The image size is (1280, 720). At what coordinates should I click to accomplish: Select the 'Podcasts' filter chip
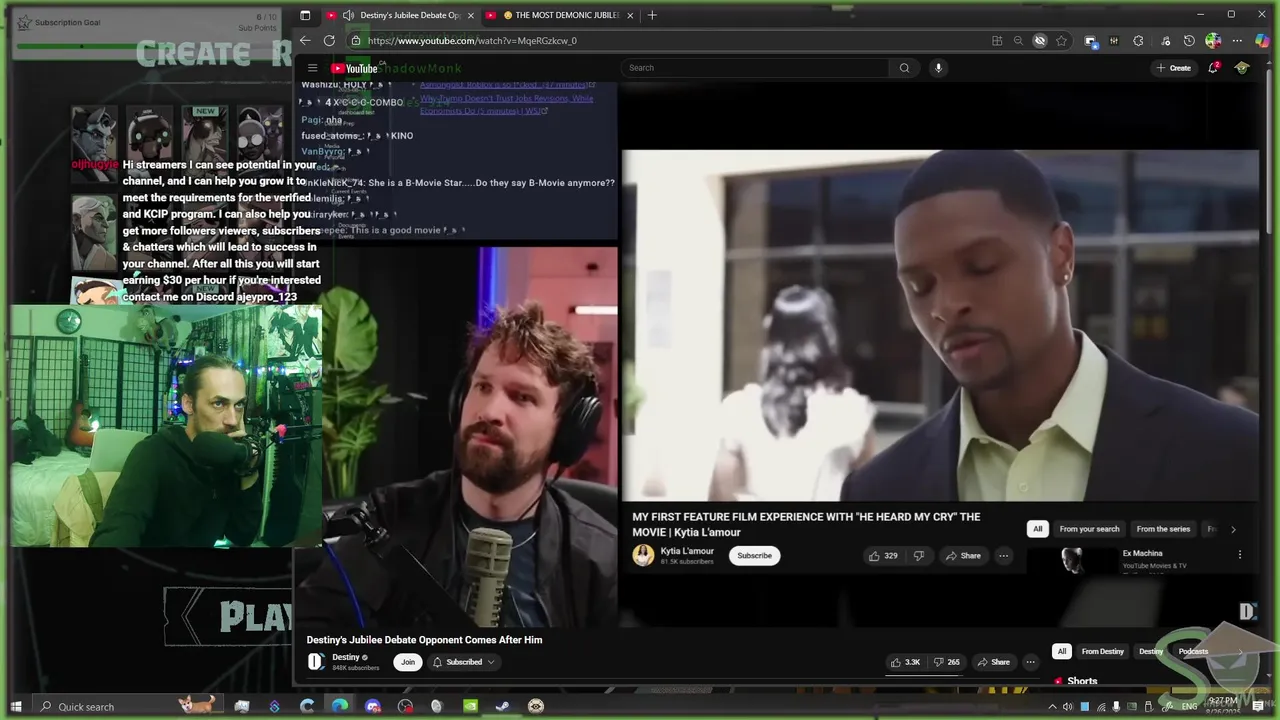click(x=1193, y=652)
